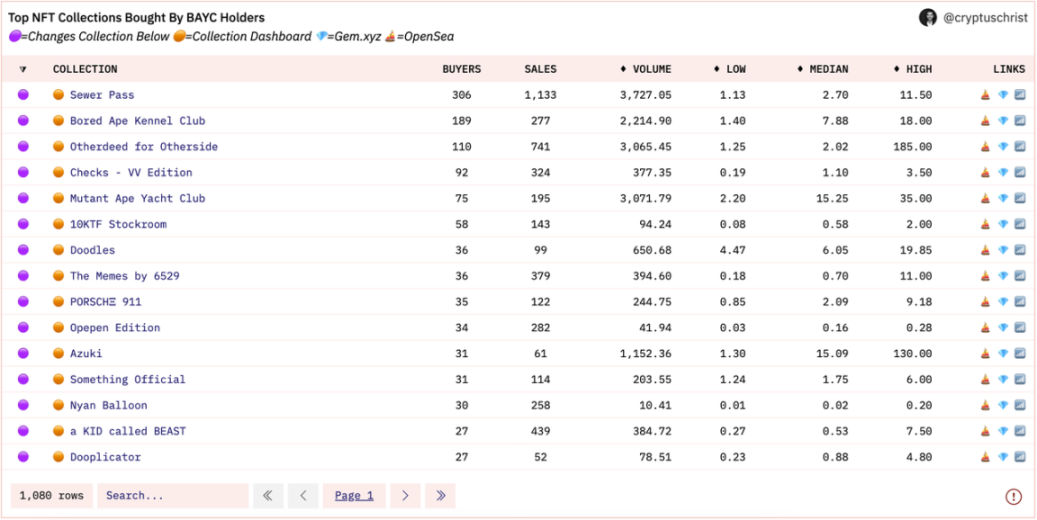Click the Page 1 page selector

[x=354, y=496]
